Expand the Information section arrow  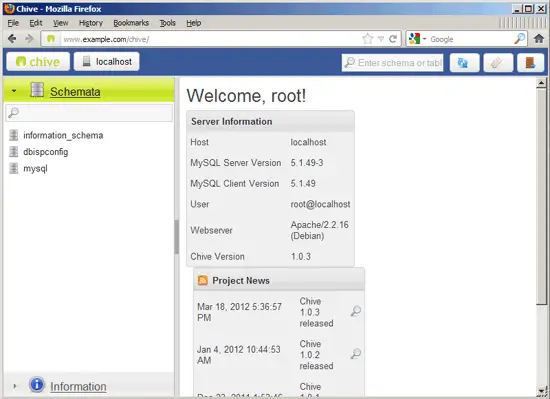[x=14, y=386]
